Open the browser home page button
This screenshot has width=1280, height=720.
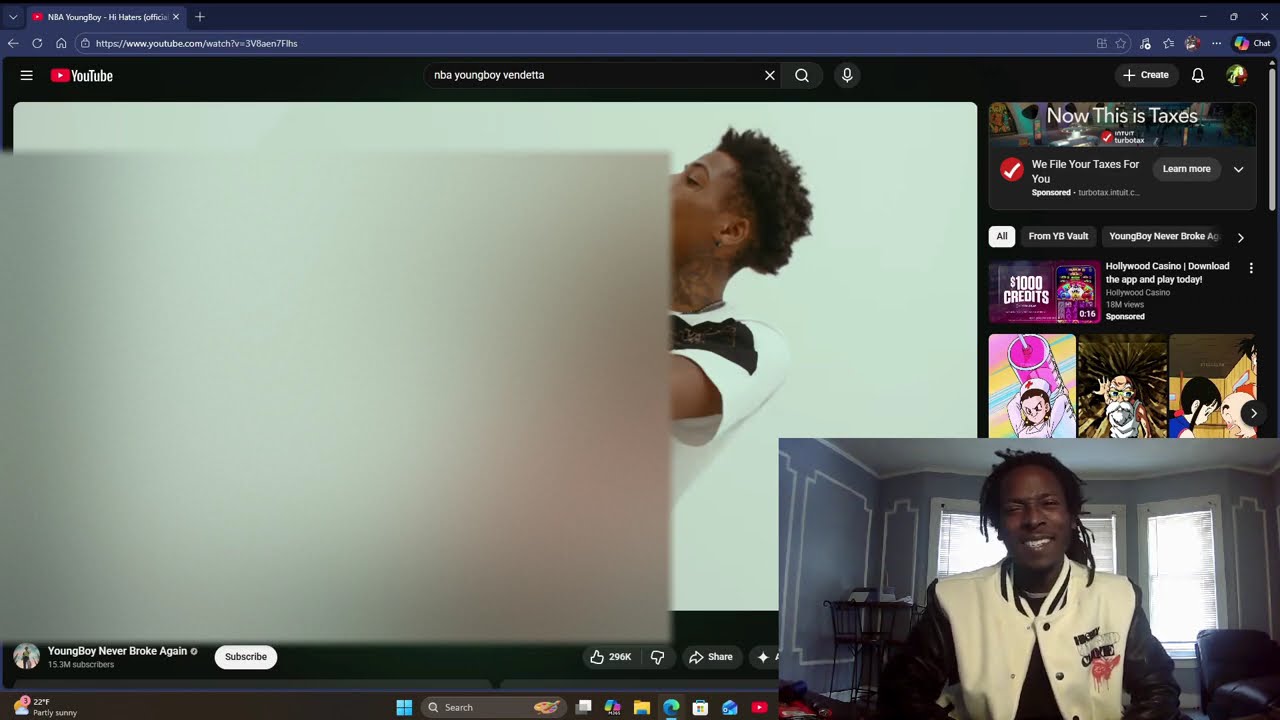coord(61,43)
